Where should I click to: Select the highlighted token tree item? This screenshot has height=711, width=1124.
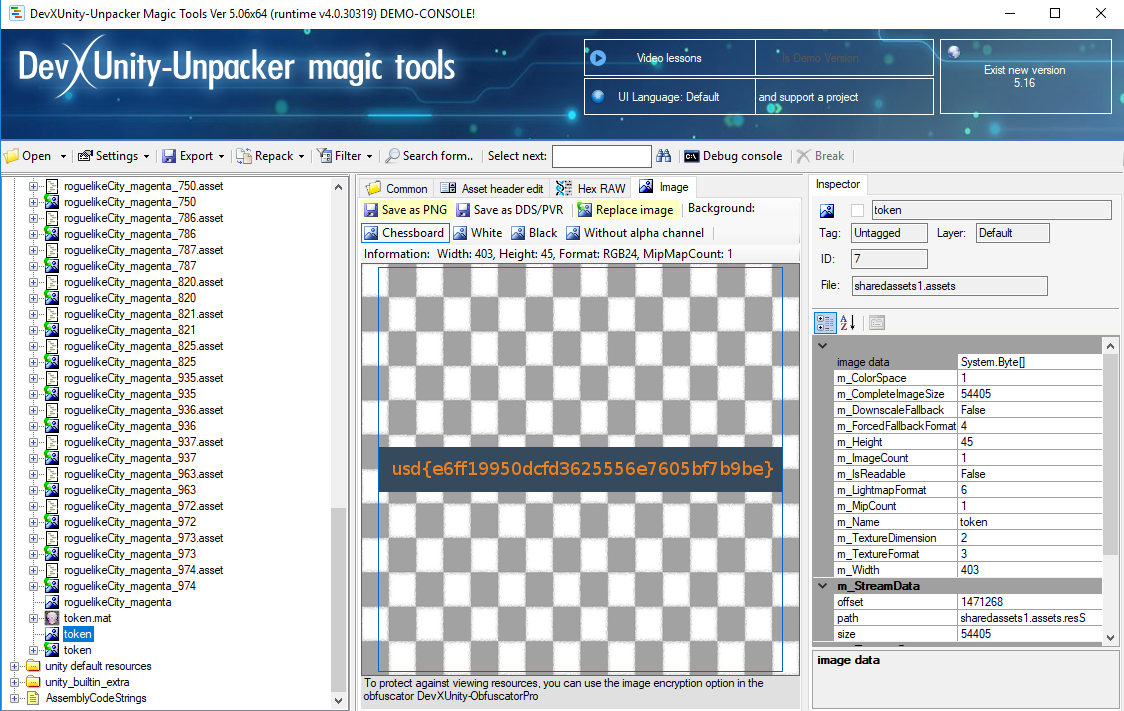[77, 634]
